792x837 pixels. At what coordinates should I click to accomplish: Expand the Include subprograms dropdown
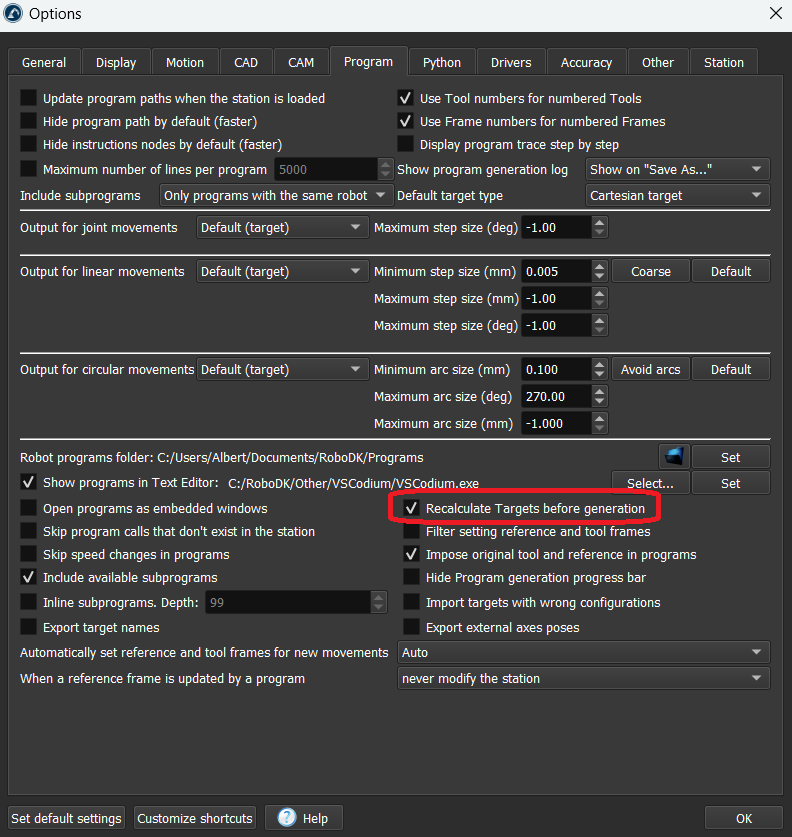pyautogui.click(x=277, y=196)
